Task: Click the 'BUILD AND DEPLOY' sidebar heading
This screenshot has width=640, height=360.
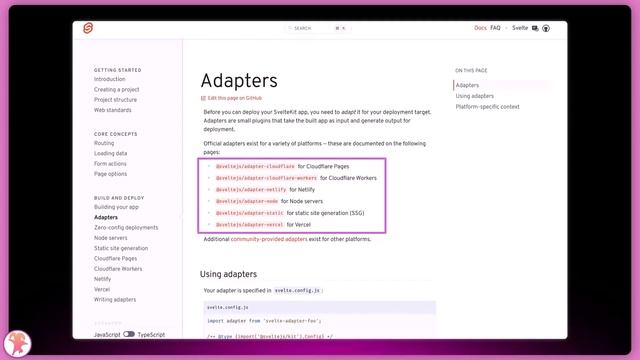Action: point(119,198)
